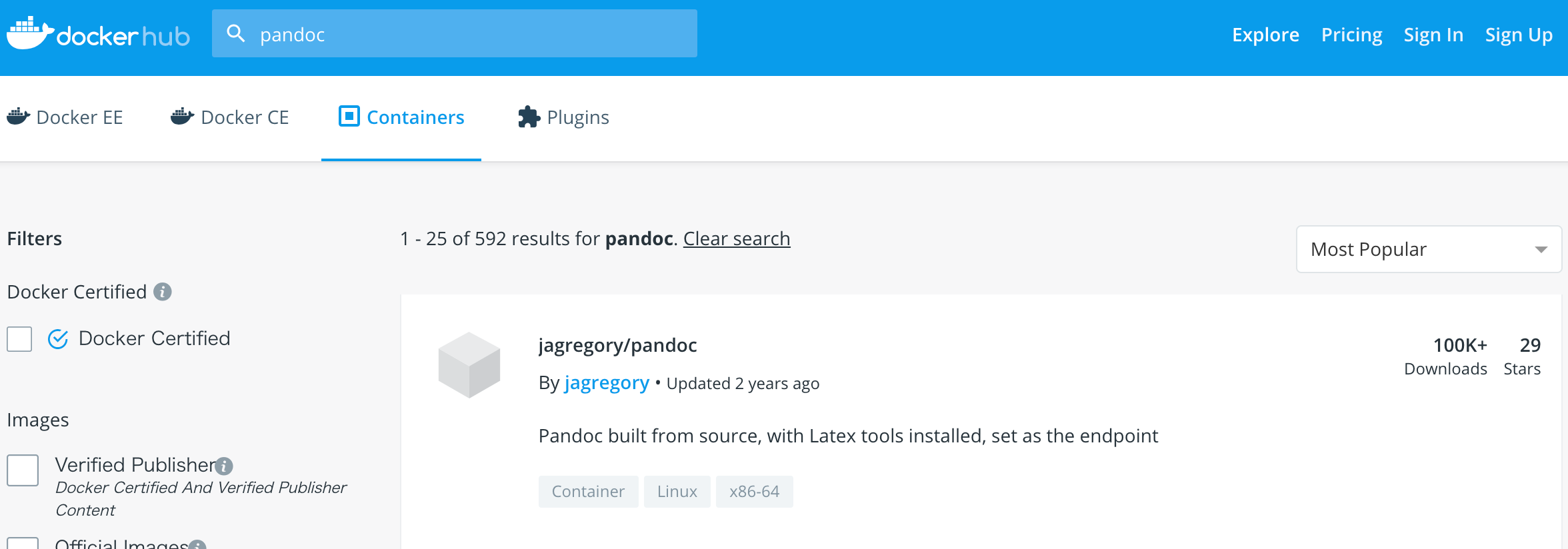This screenshot has width=1568, height=549.
Task: Click the Images section heading
Action: pos(38,420)
